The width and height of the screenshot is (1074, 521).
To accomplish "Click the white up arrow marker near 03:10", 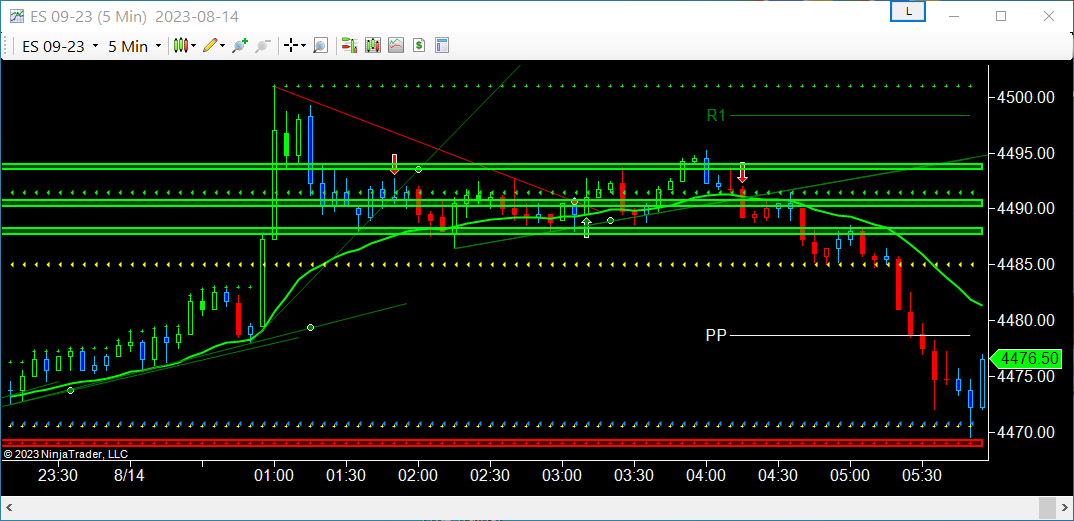I will tap(586, 228).
